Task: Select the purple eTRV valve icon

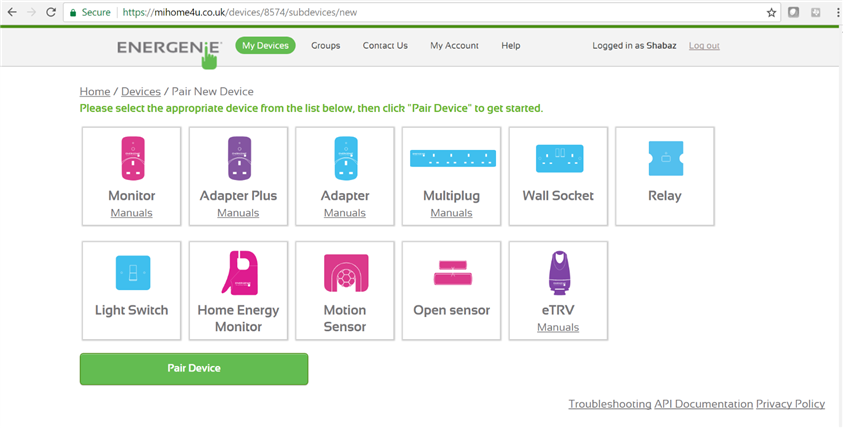Action: click(x=559, y=273)
